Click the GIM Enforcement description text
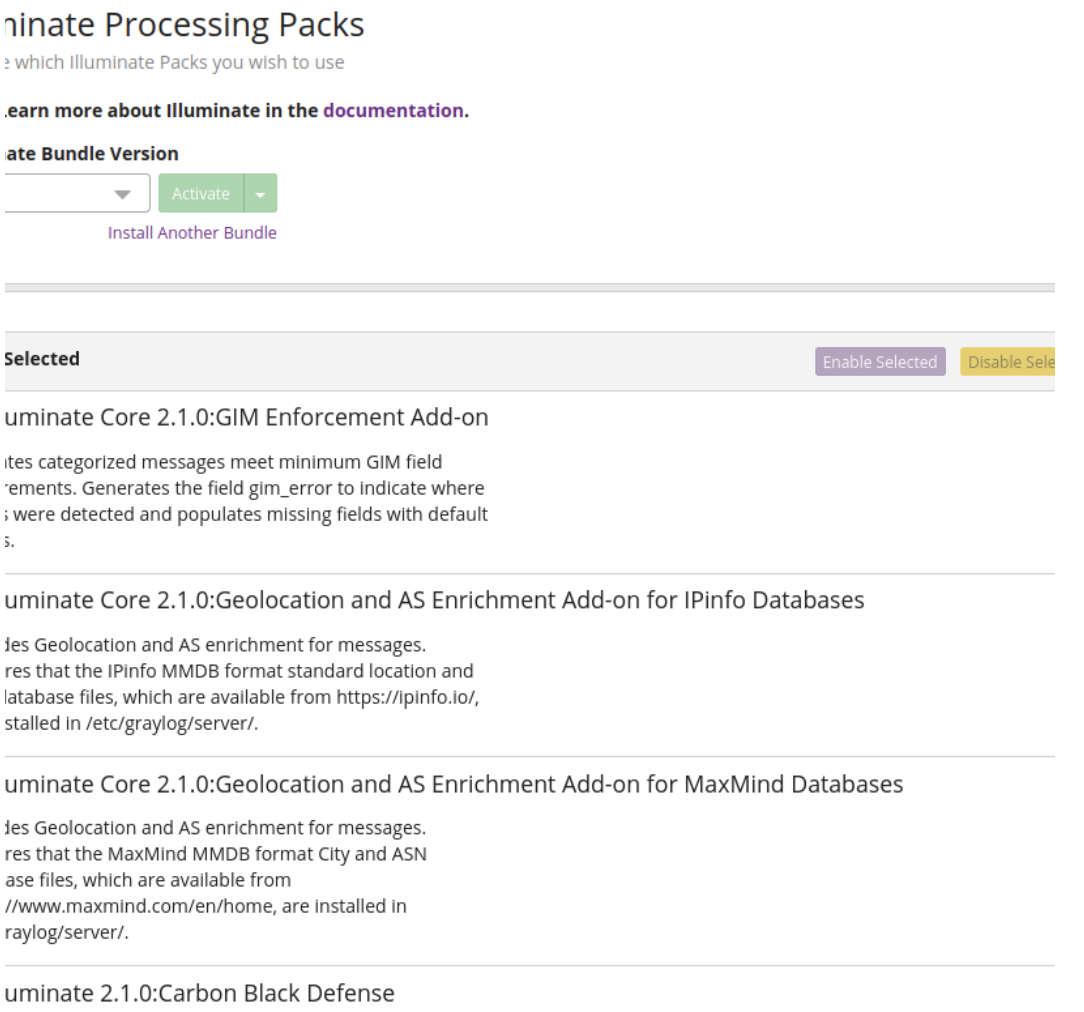Image resolution: width=1084 pixels, height=1012 pixels. coord(245,501)
